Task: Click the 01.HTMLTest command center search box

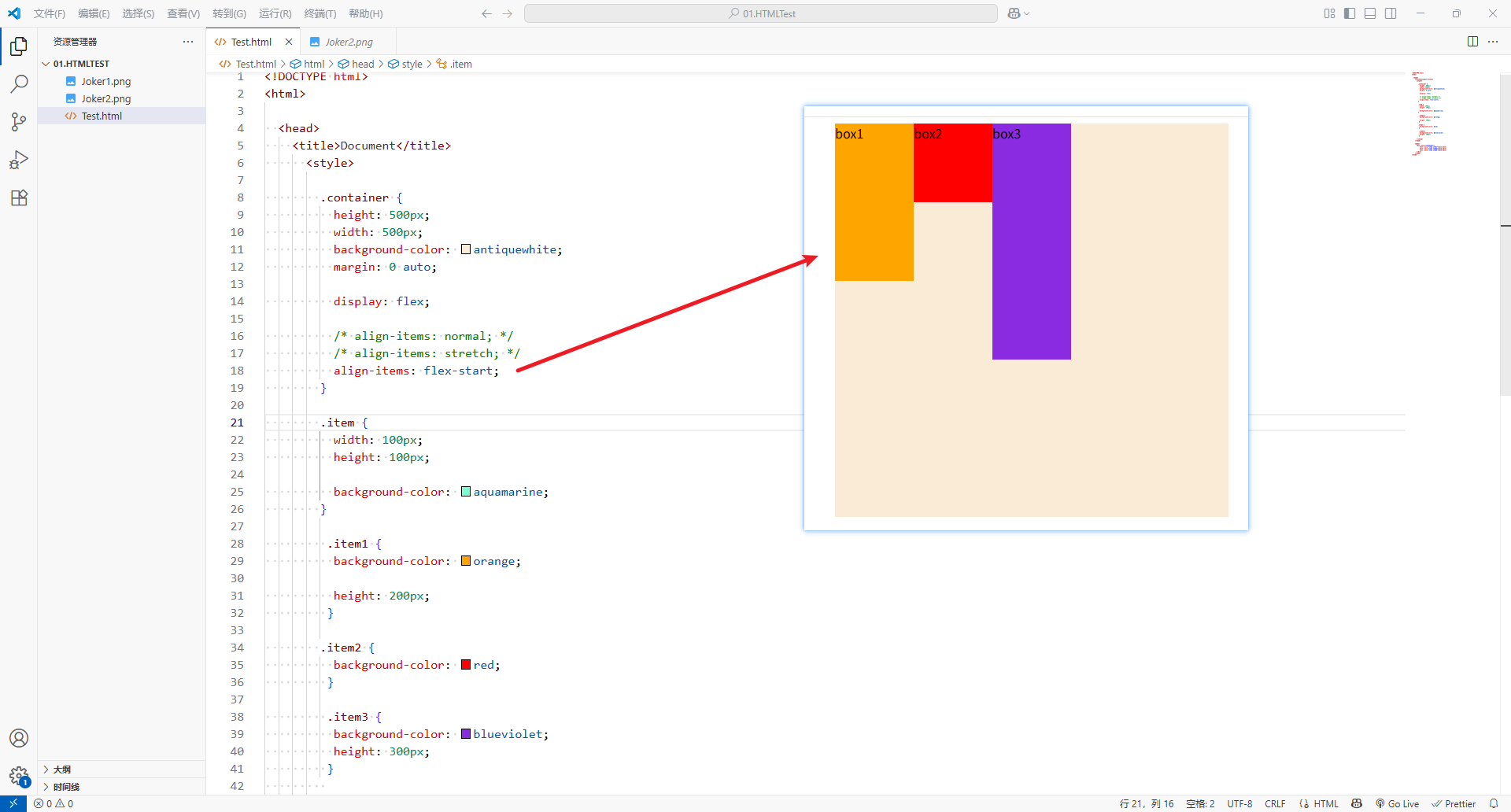Action: point(760,13)
